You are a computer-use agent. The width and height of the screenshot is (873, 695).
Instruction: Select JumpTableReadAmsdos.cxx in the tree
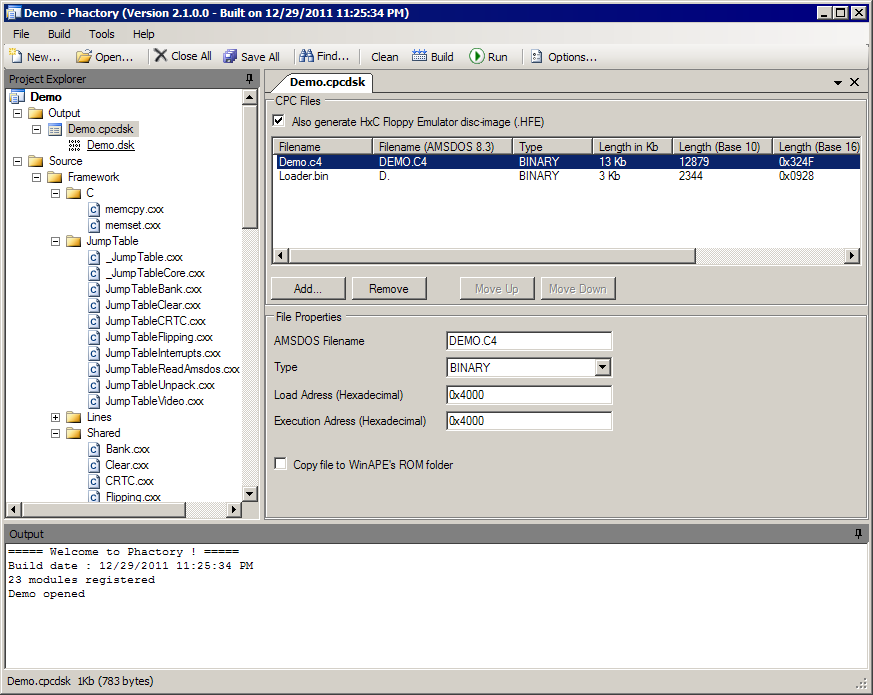[172, 369]
